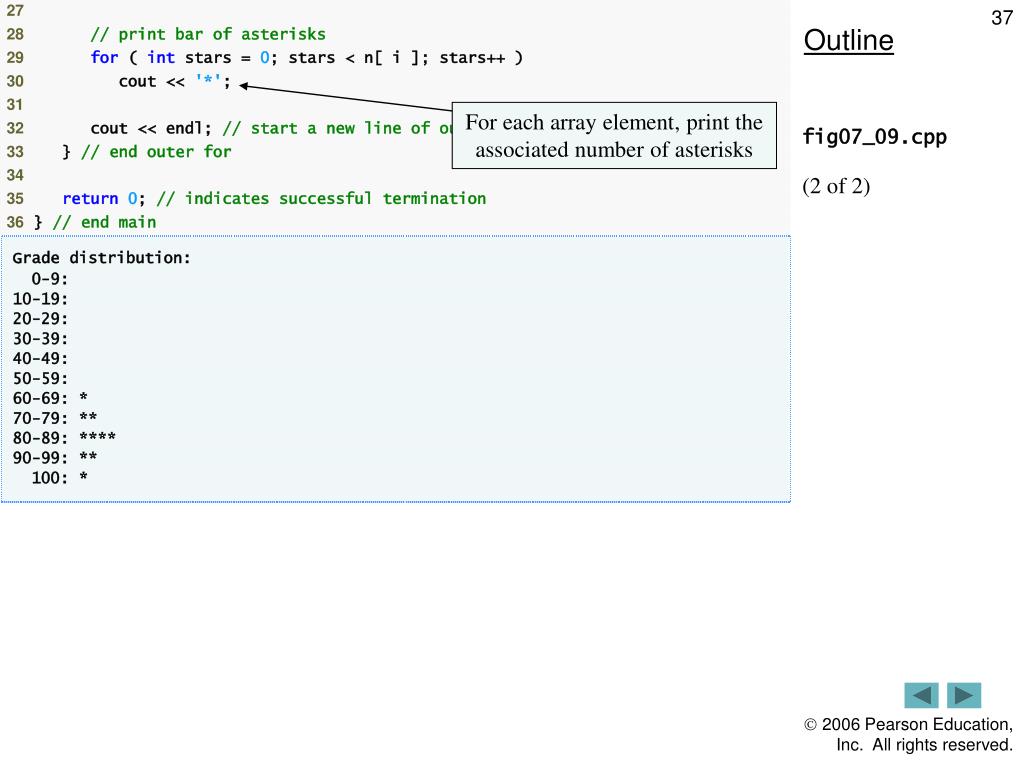Click slide number 37 in the corner
Screen dimensions: 1024x768
tap(1001, 18)
